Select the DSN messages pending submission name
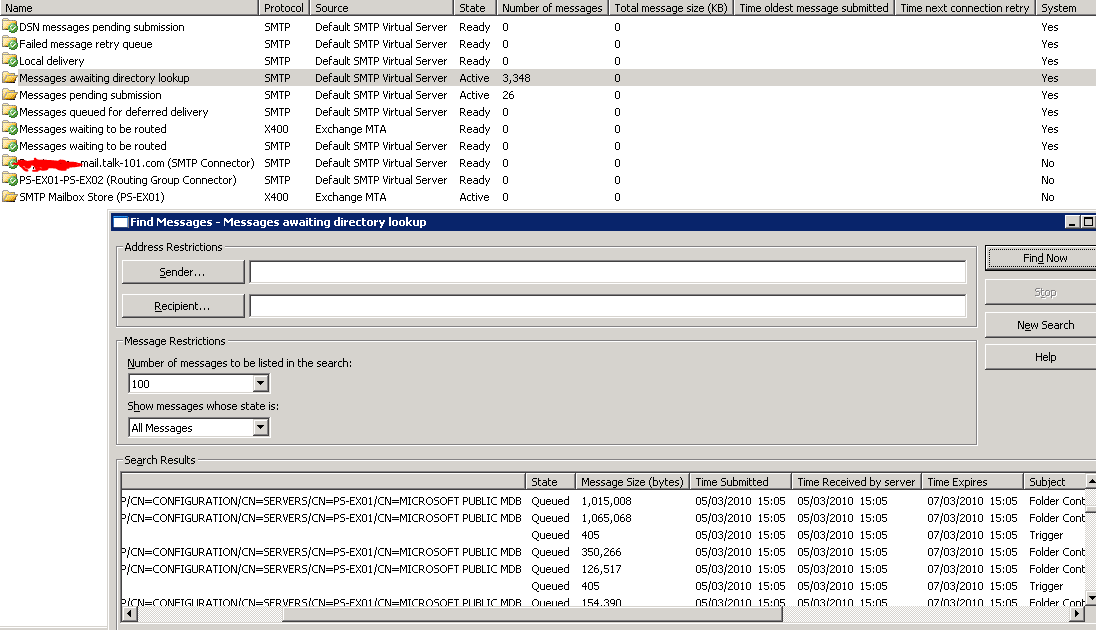 (x=102, y=27)
